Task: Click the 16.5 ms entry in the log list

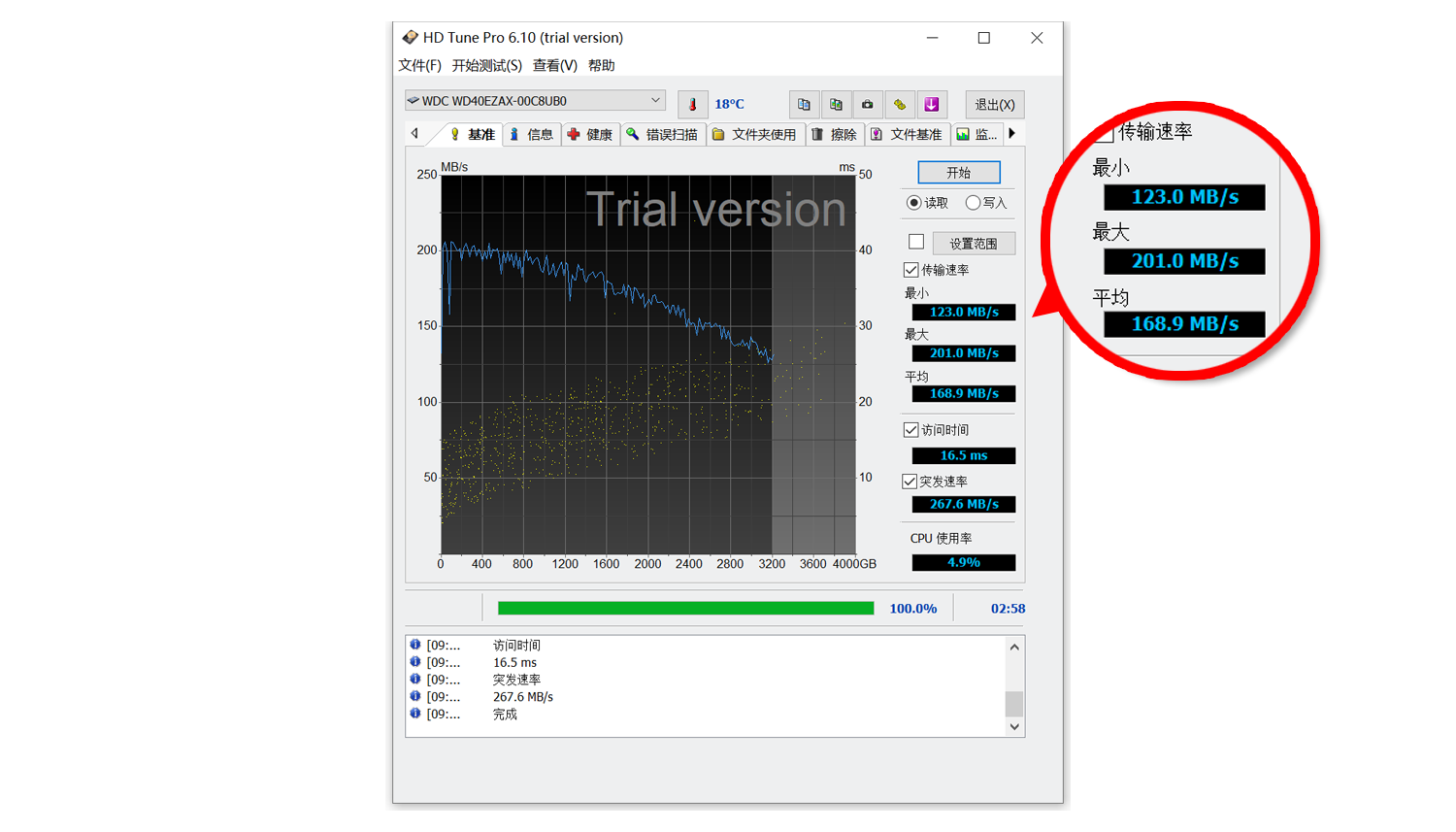Action: 514,662
